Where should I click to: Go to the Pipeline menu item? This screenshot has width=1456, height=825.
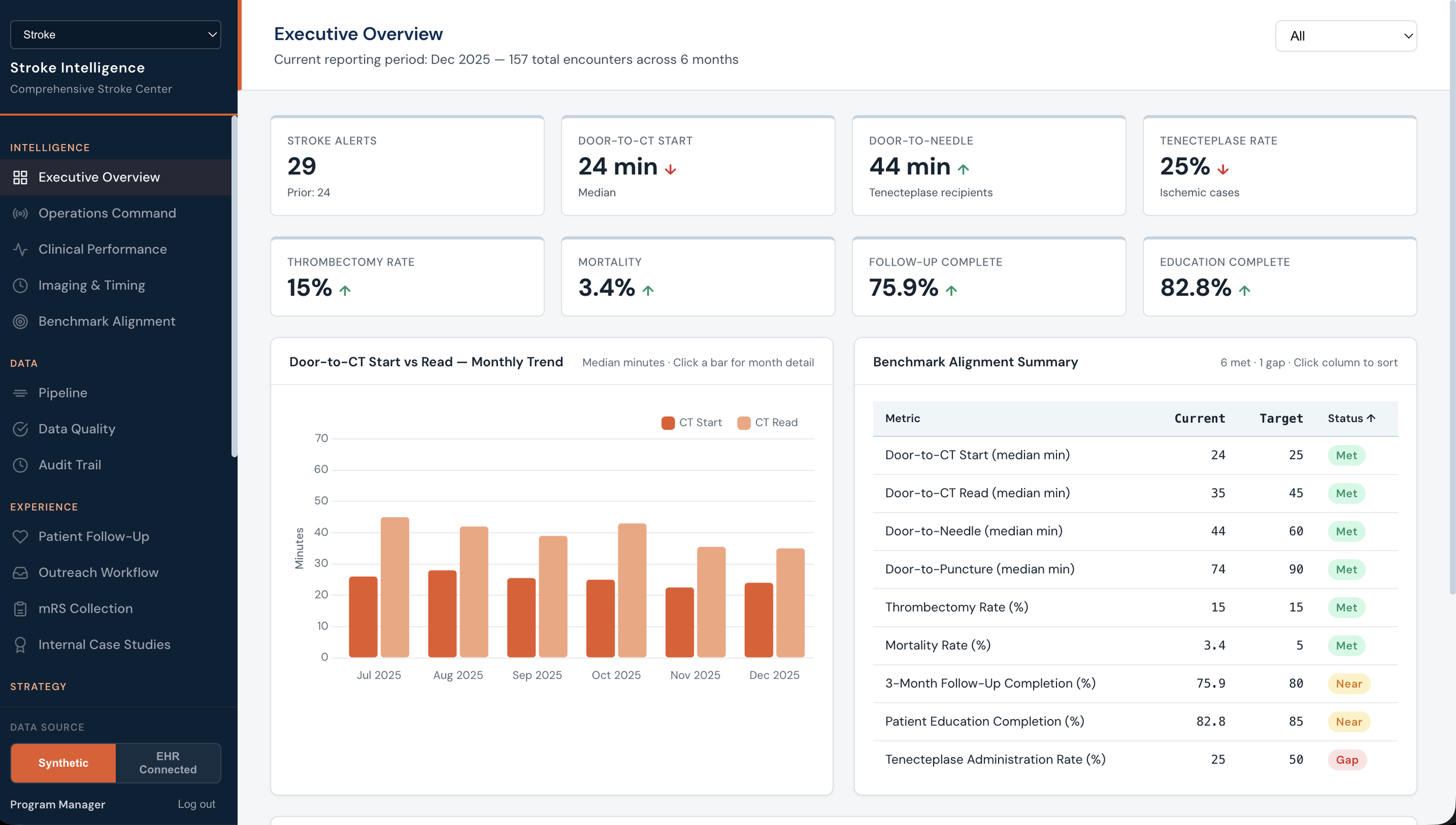(x=63, y=393)
